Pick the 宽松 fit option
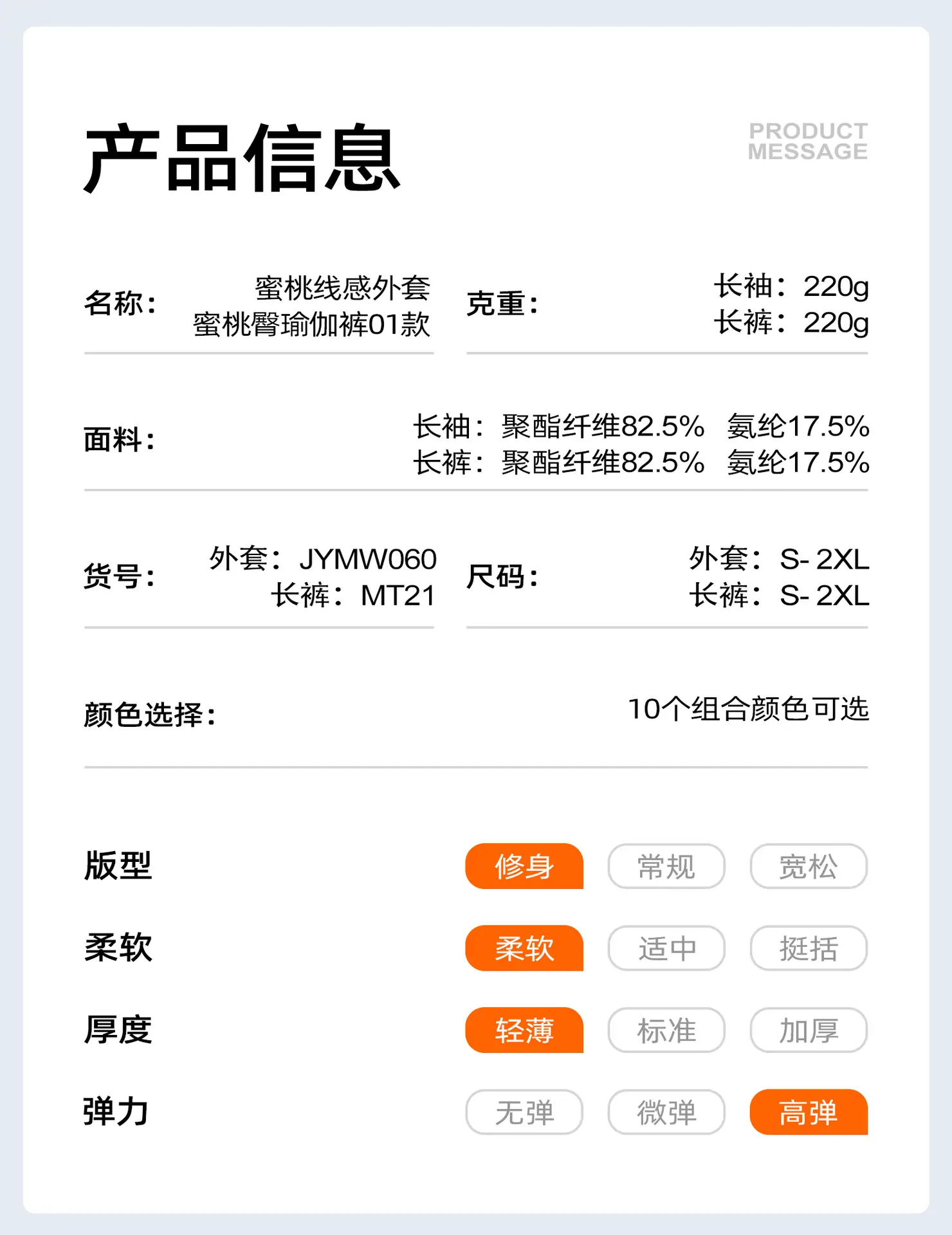The height and width of the screenshot is (1235, 952). point(809,866)
